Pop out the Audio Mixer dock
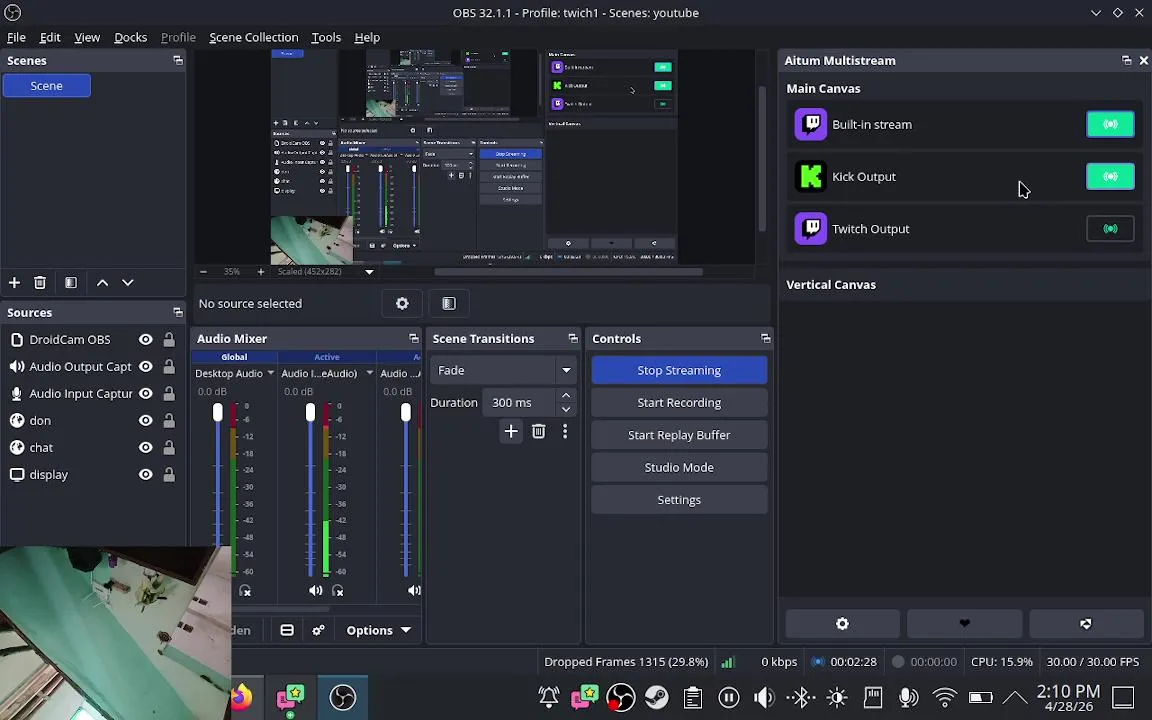1152x720 pixels. tap(414, 339)
